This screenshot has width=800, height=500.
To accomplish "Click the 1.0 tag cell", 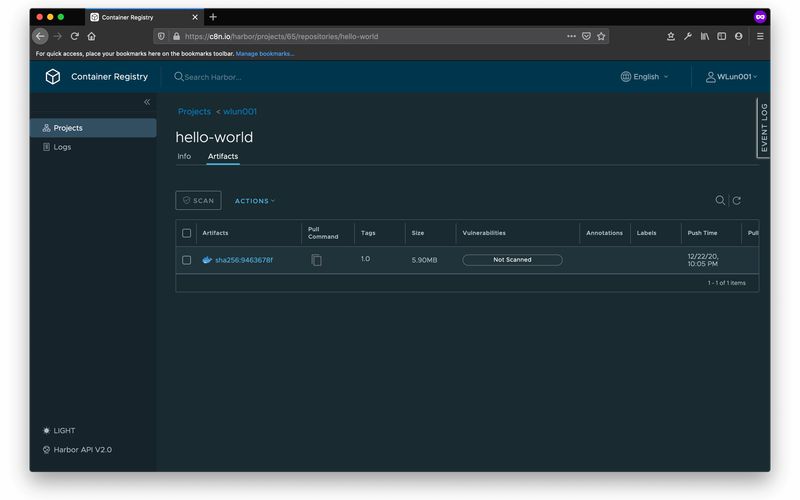I will point(365,259).
